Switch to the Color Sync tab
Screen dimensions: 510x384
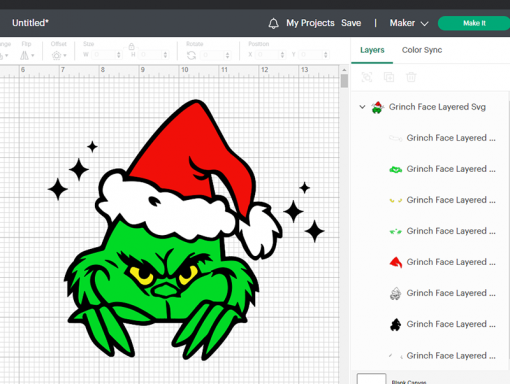pyautogui.click(x=422, y=50)
